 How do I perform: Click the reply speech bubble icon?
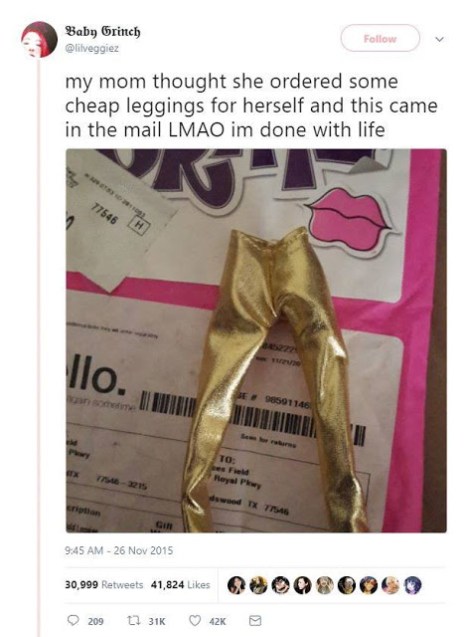pyautogui.click(x=73, y=620)
